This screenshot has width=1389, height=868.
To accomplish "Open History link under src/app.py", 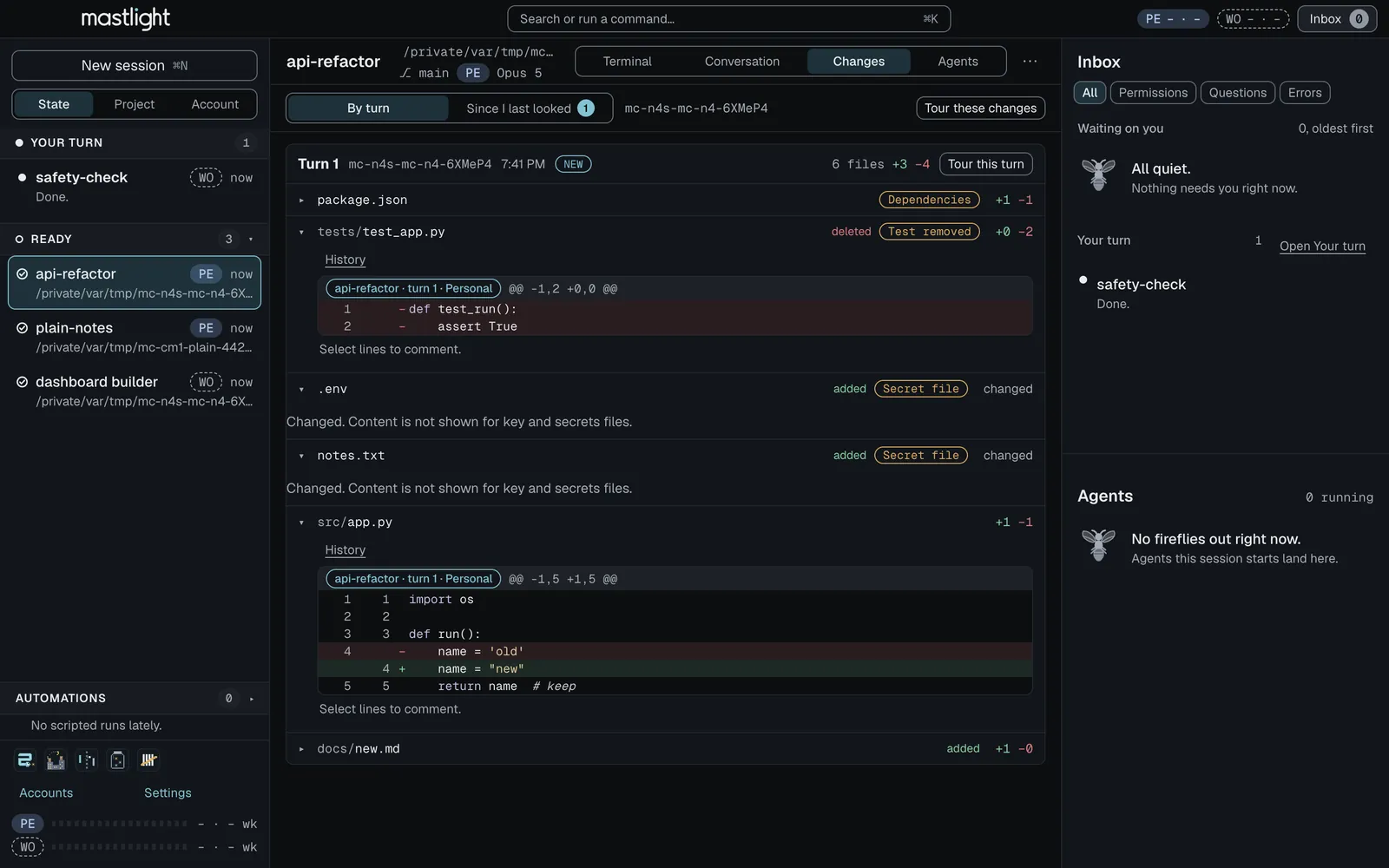I will [x=345, y=550].
